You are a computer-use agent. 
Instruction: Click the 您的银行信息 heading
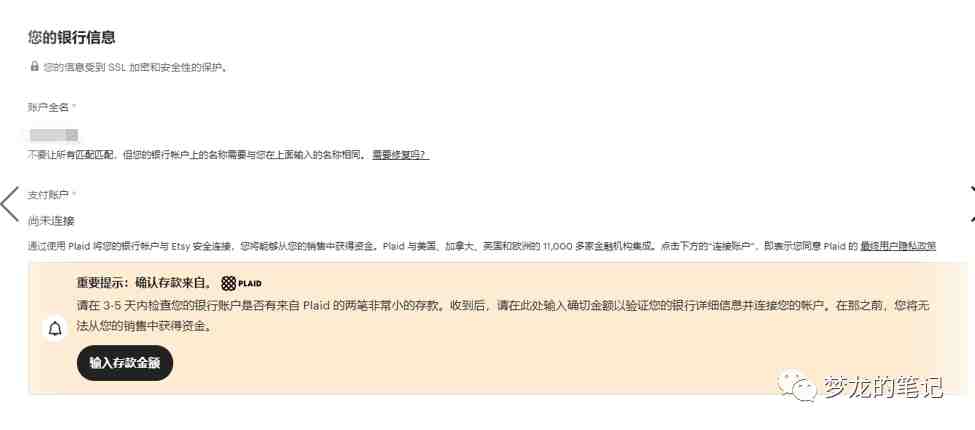[72, 37]
